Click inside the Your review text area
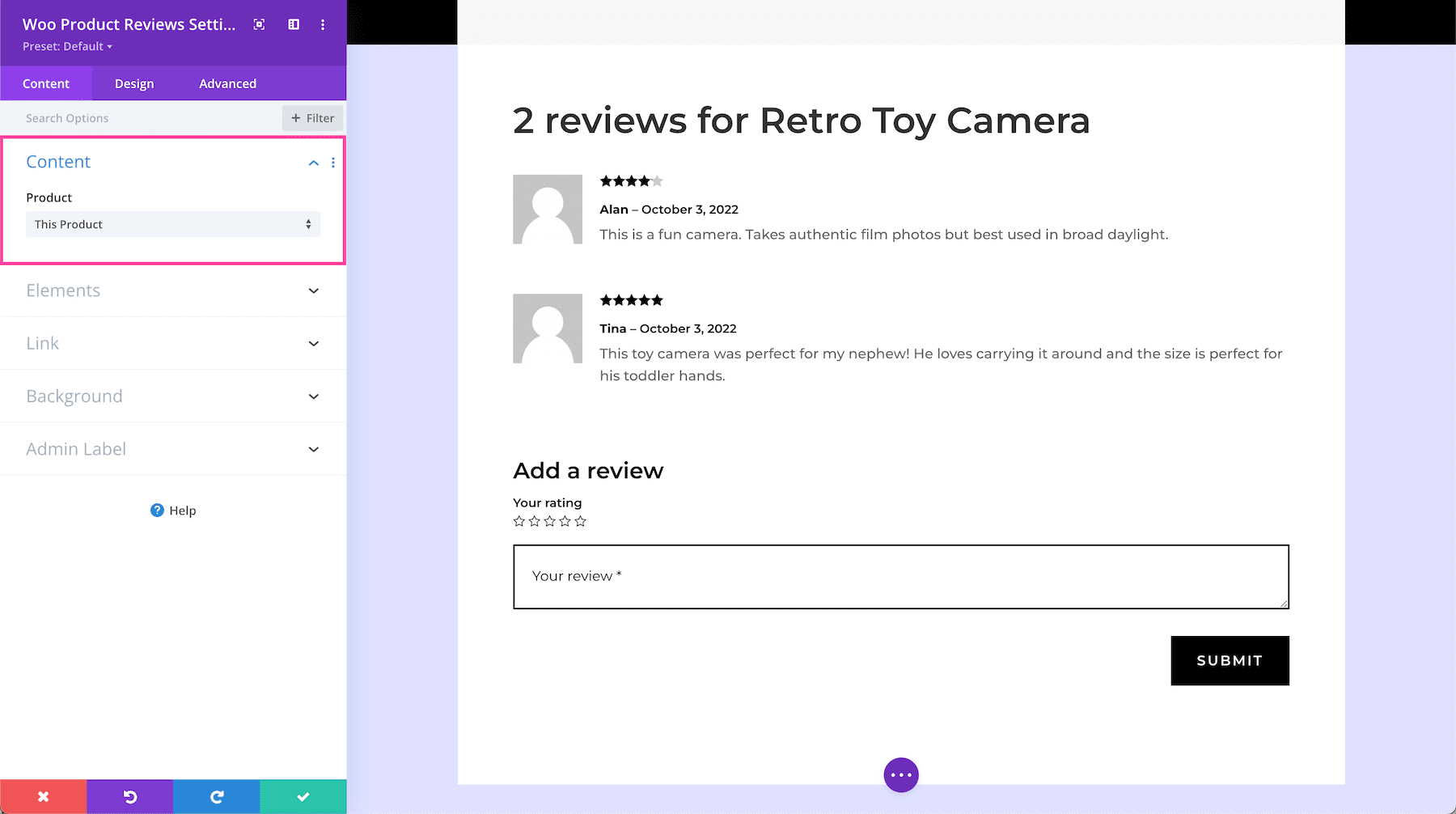This screenshot has height=814, width=1456. coord(899,576)
